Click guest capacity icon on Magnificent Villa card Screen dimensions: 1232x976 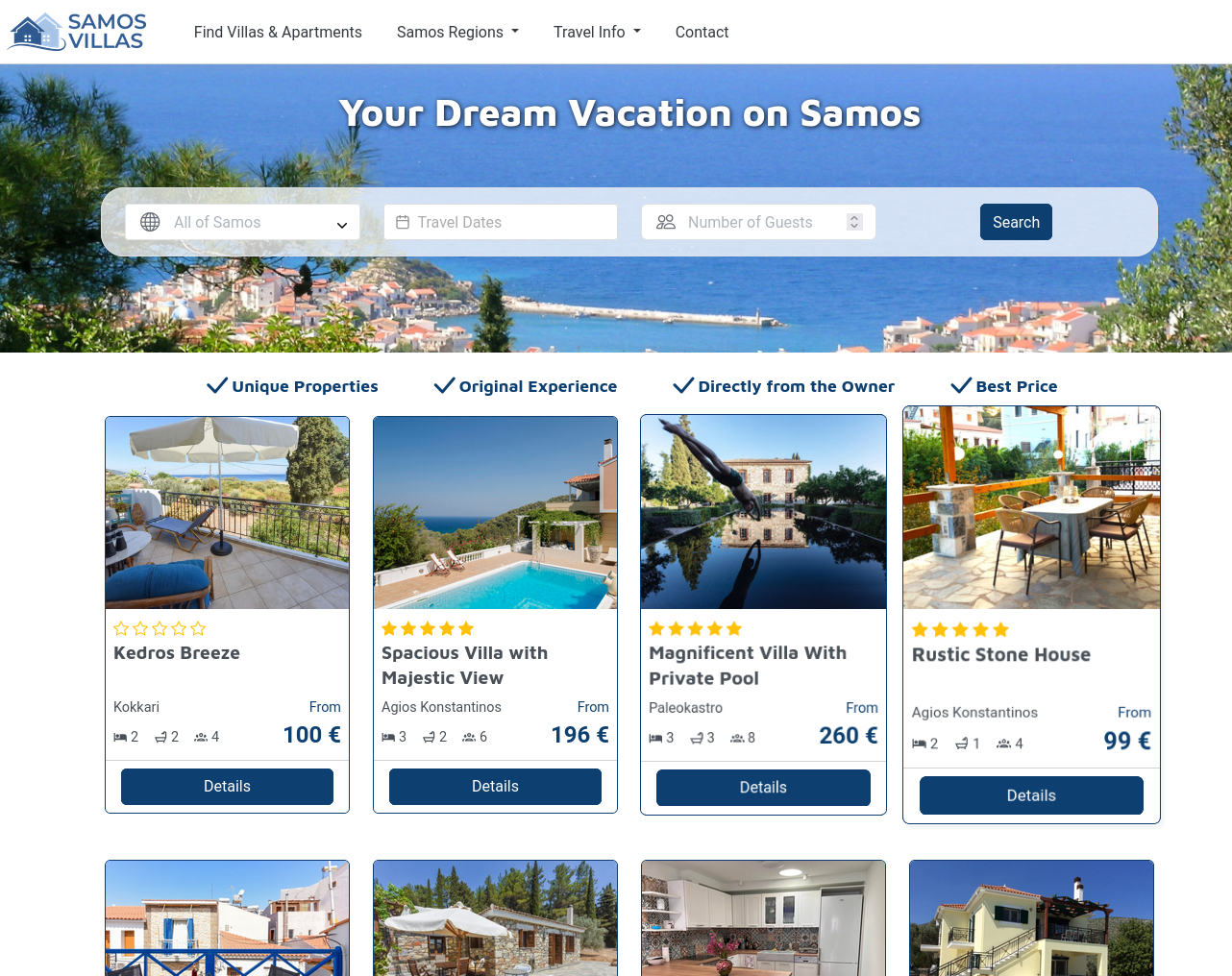(x=737, y=738)
